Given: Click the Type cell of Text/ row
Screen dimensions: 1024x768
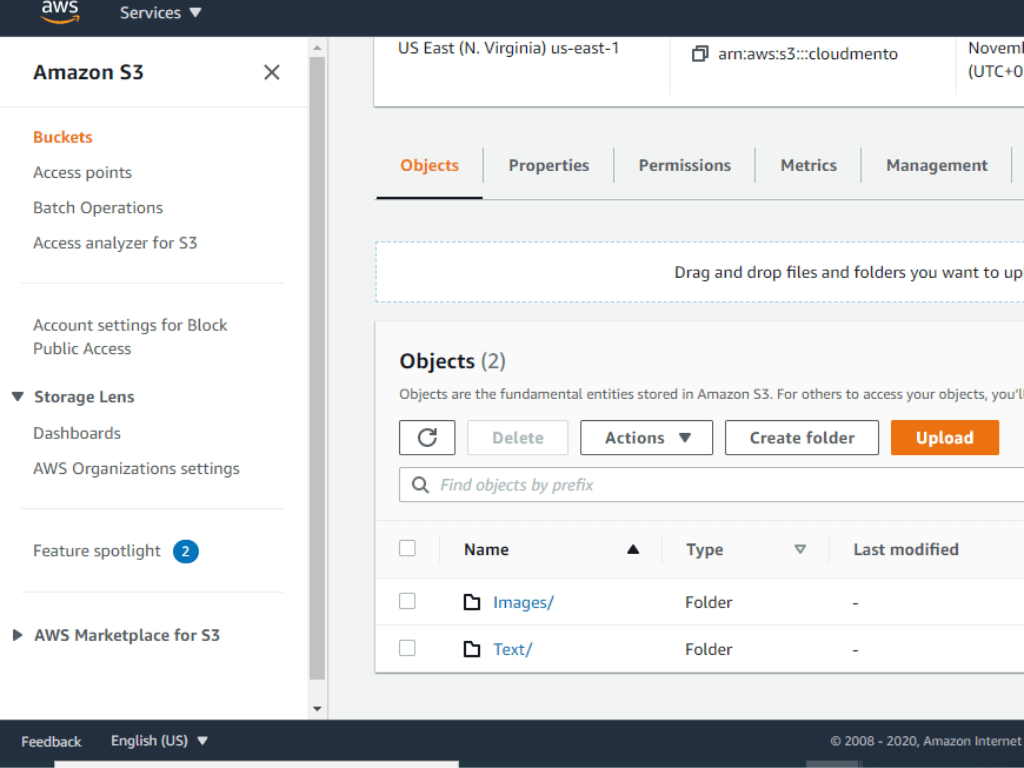Looking at the screenshot, I should (709, 649).
